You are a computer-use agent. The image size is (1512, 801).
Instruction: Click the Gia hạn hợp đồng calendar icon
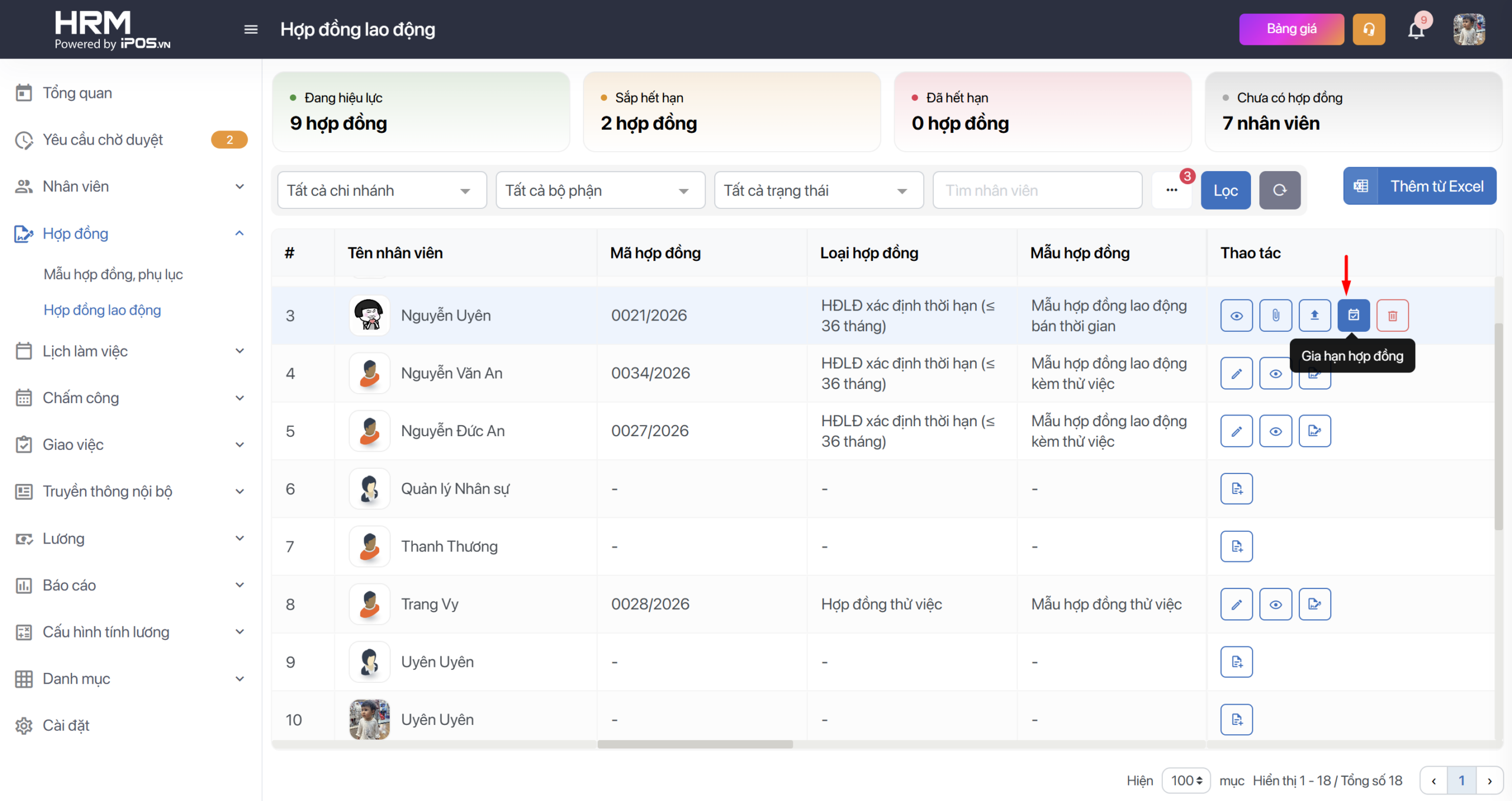1353,315
